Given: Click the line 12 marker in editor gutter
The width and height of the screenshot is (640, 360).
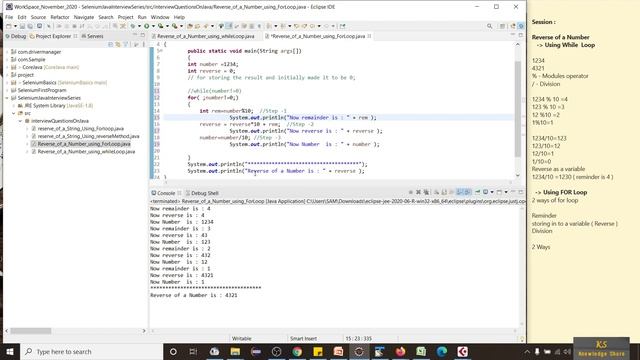Looking at the screenshot, I should tap(157, 98).
